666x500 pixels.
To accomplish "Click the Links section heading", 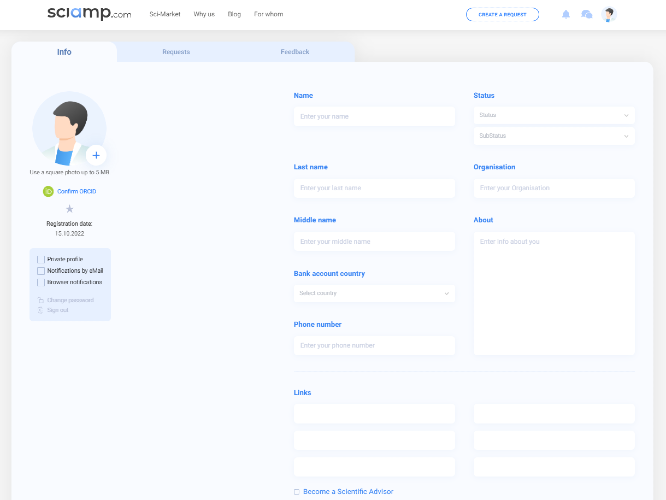I will [302, 393].
